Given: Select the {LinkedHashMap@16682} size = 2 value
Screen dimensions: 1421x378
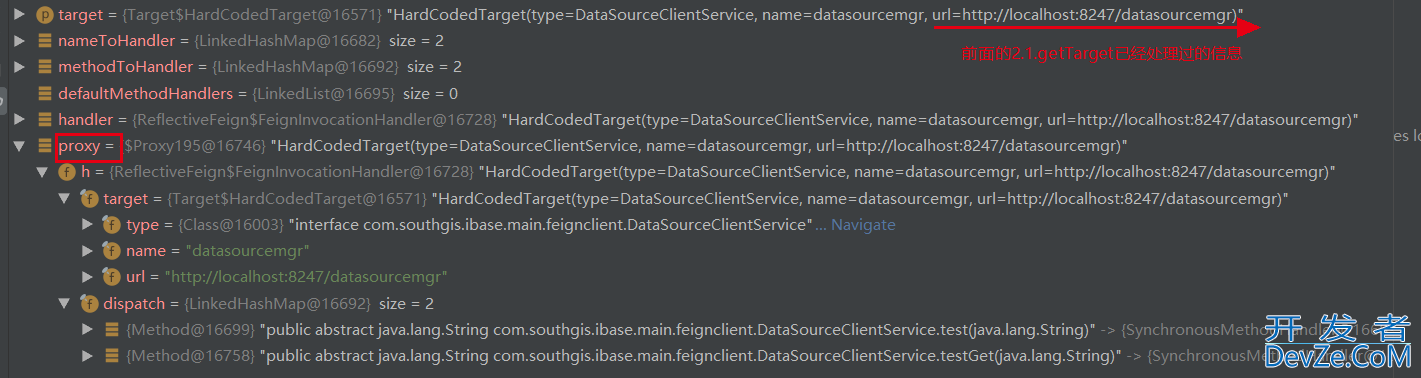Looking at the screenshot, I should [318, 41].
